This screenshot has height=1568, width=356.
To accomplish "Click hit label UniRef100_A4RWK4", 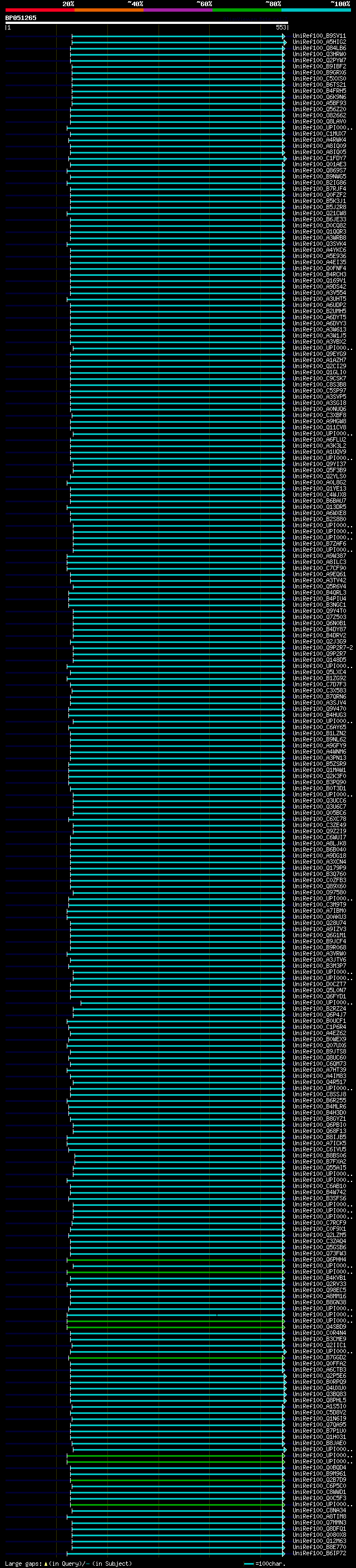I will (319, 140).
